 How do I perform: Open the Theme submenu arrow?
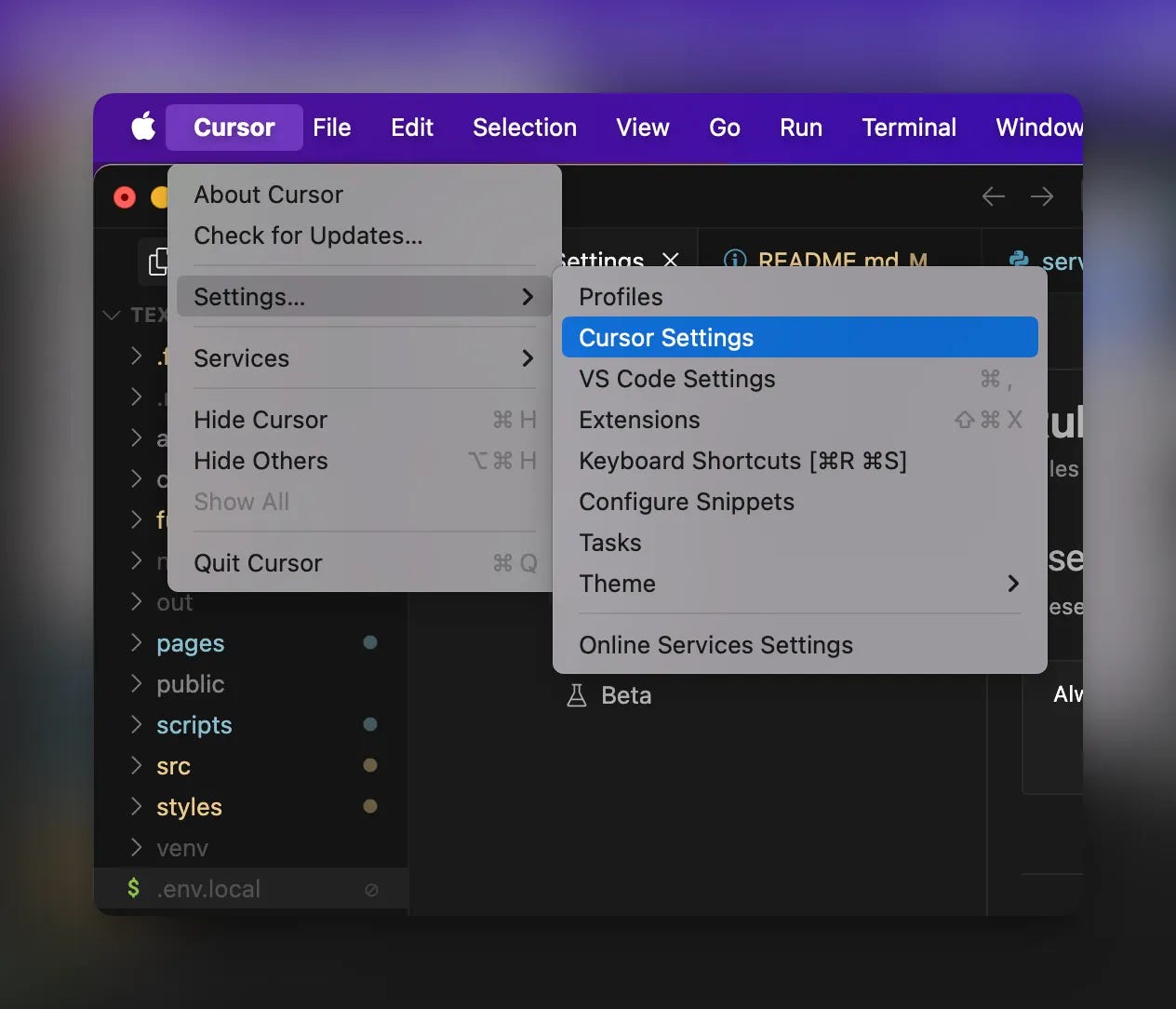(x=1013, y=584)
